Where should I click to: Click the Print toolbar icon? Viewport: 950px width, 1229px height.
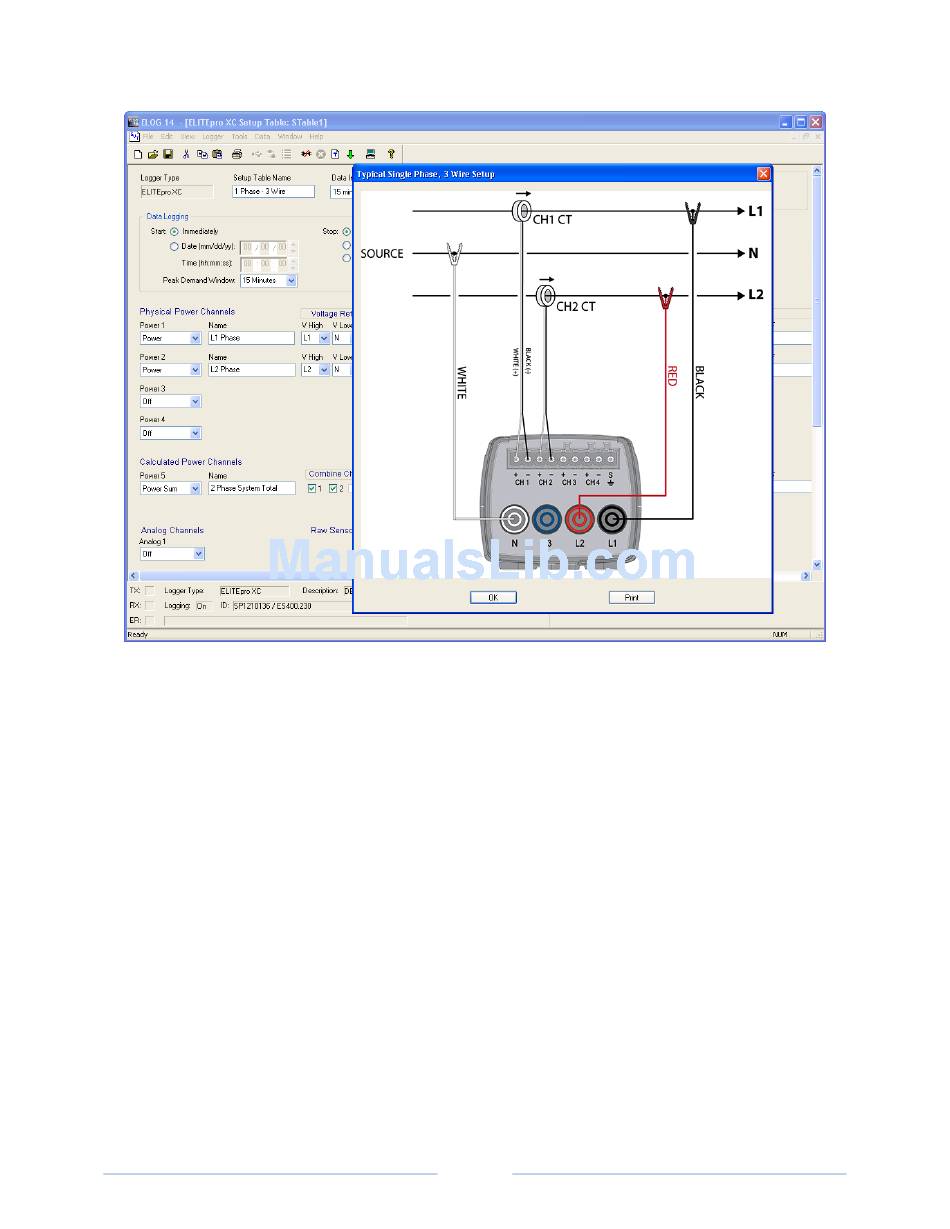(237, 154)
